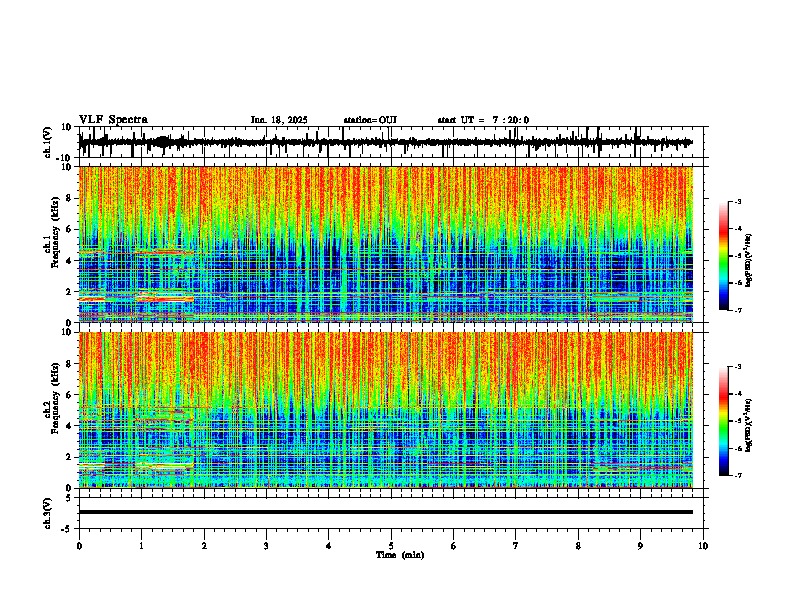Click time axis tick label "5"

[391, 546]
